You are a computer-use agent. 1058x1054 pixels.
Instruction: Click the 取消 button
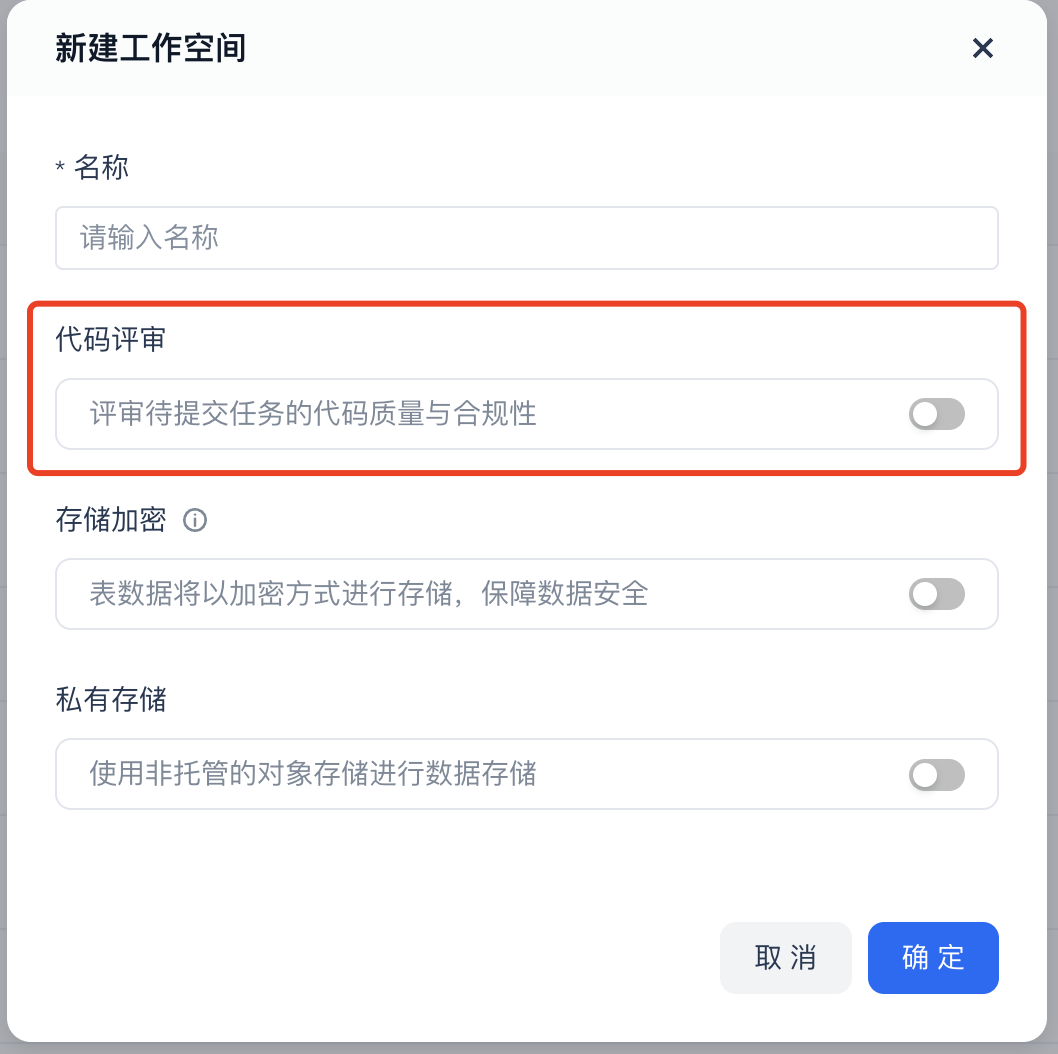[785, 958]
